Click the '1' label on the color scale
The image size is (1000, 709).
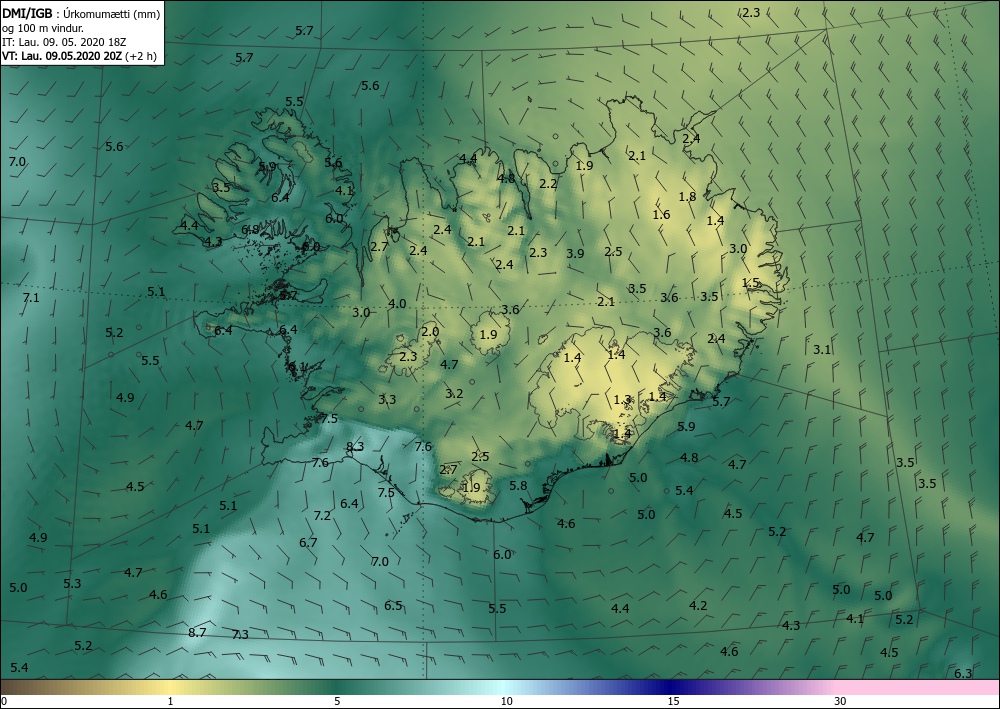(170, 702)
